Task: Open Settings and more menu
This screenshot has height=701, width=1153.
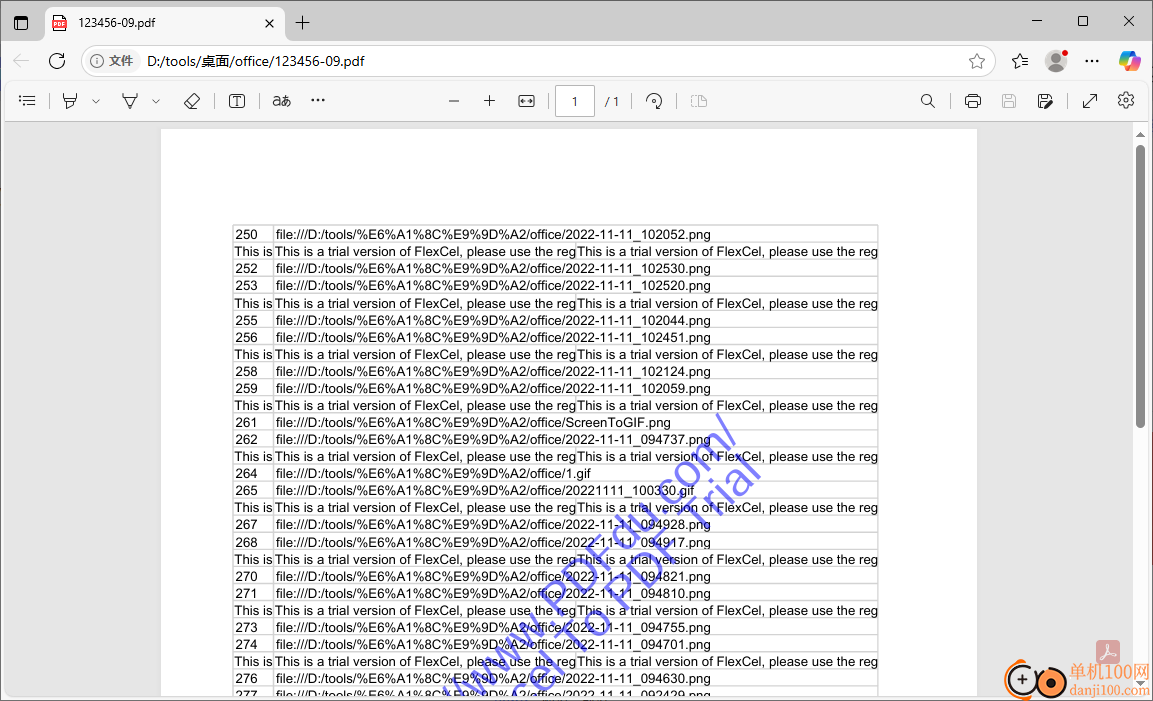Action: coord(1092,61)
